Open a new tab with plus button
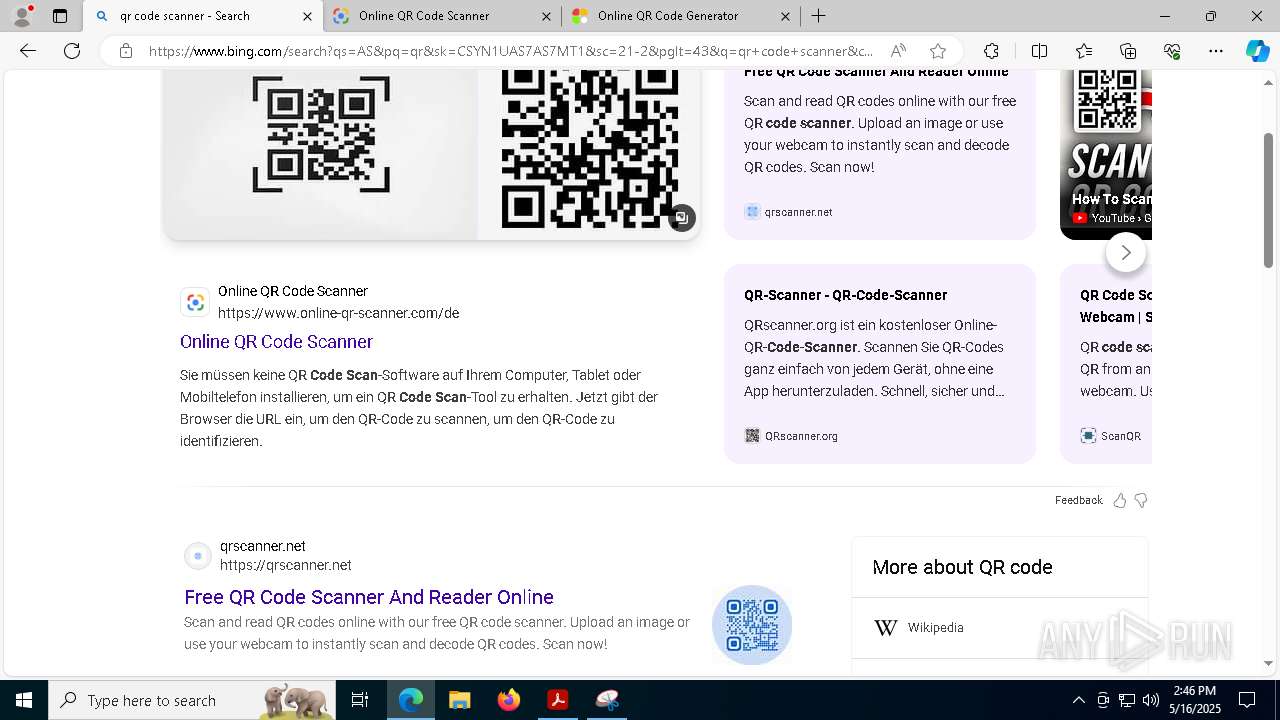 tap(818, 16)
